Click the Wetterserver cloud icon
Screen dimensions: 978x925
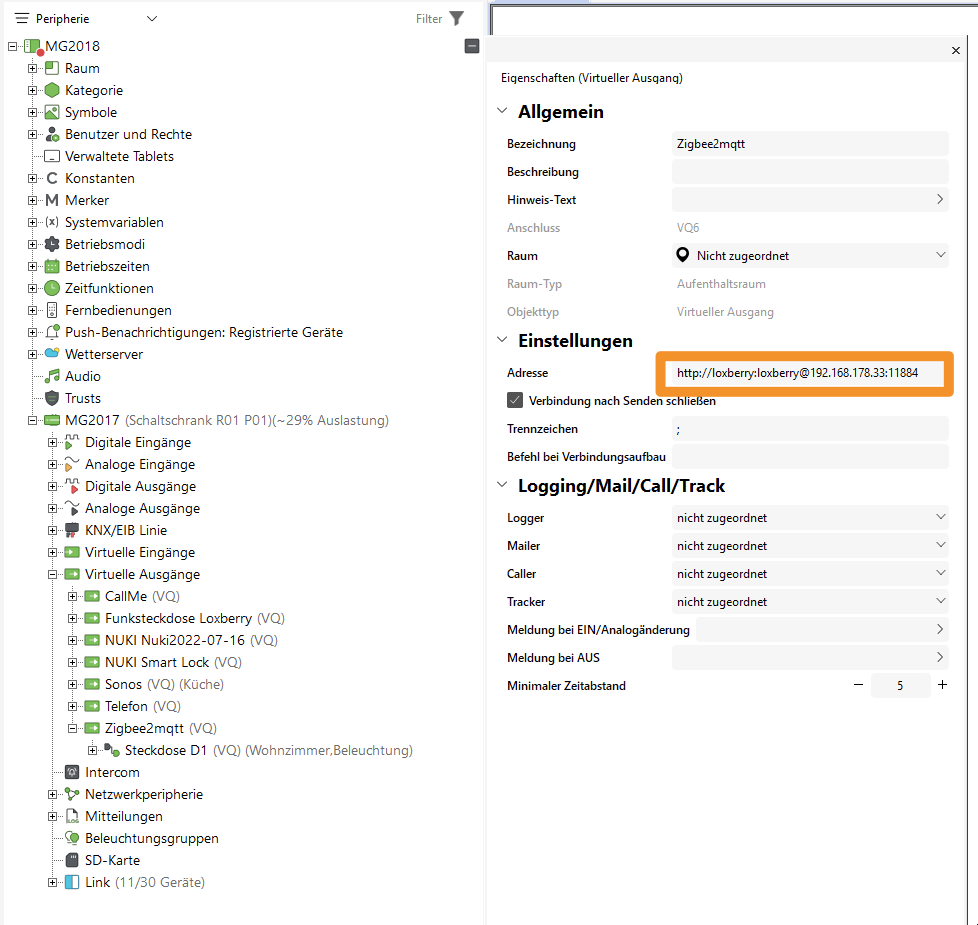[x=52, y=354]
